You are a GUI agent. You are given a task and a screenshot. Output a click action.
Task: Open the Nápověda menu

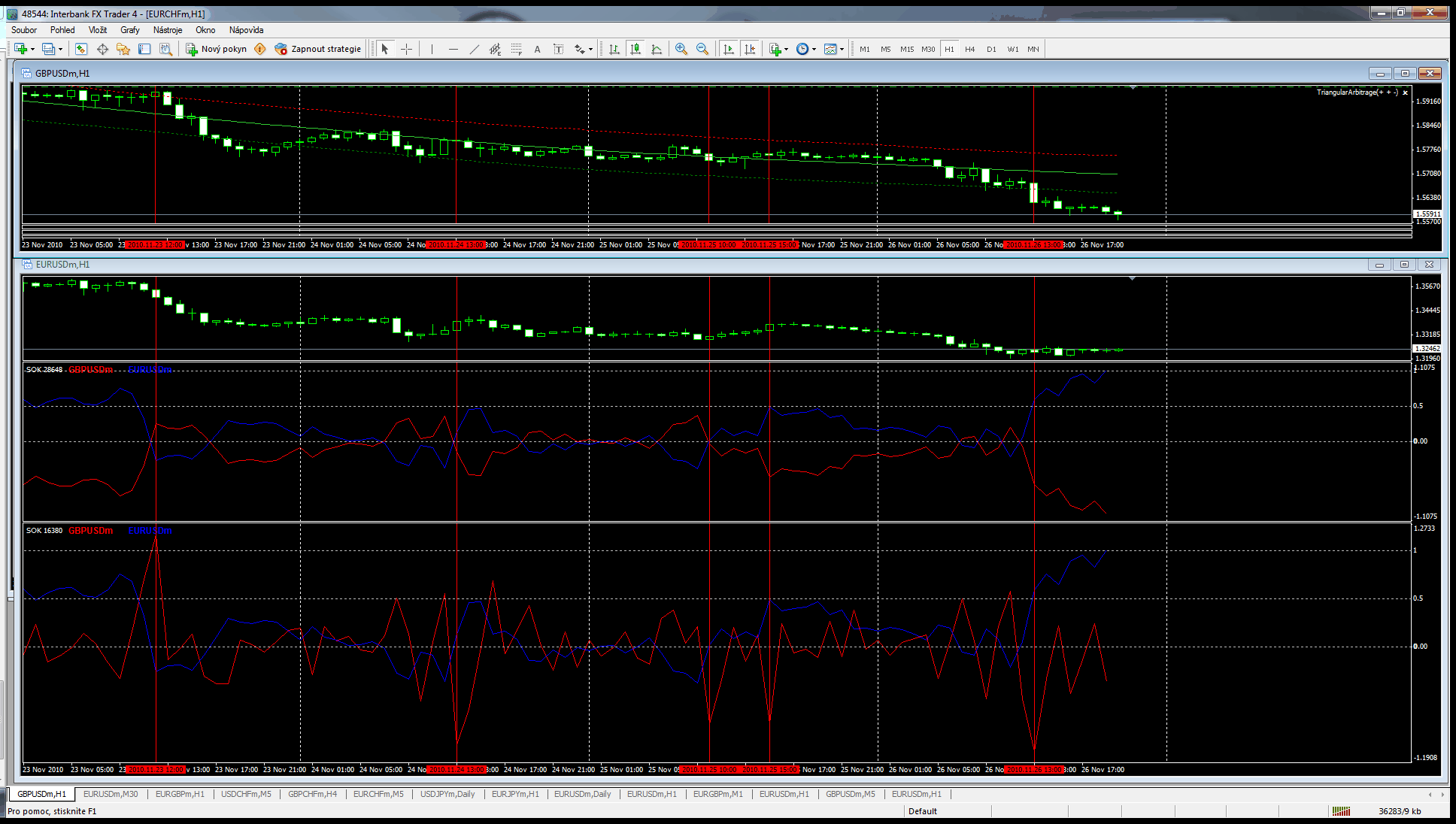pos(246,30)
